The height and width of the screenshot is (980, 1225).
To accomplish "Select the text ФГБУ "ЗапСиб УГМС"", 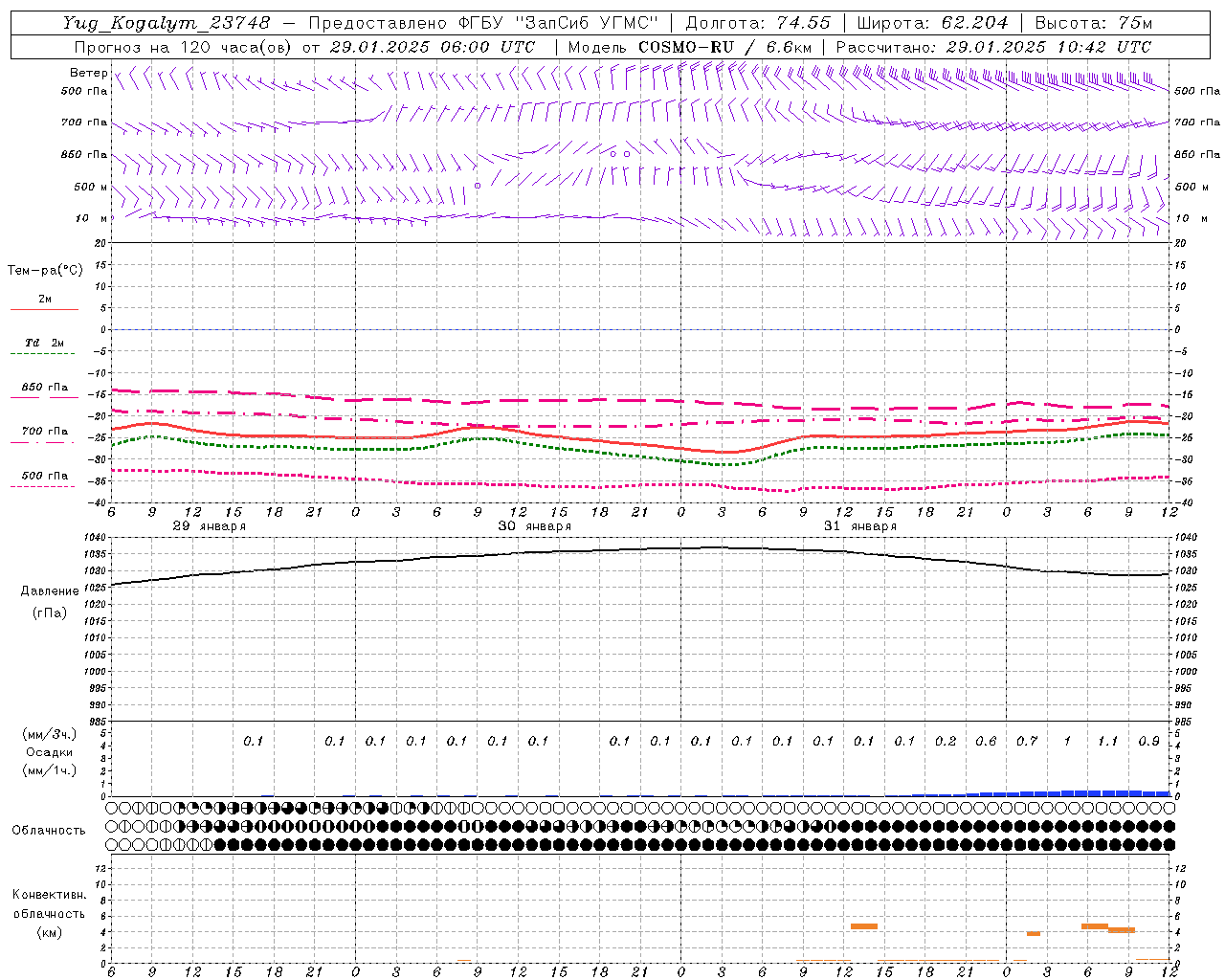I will coord(558,23).
